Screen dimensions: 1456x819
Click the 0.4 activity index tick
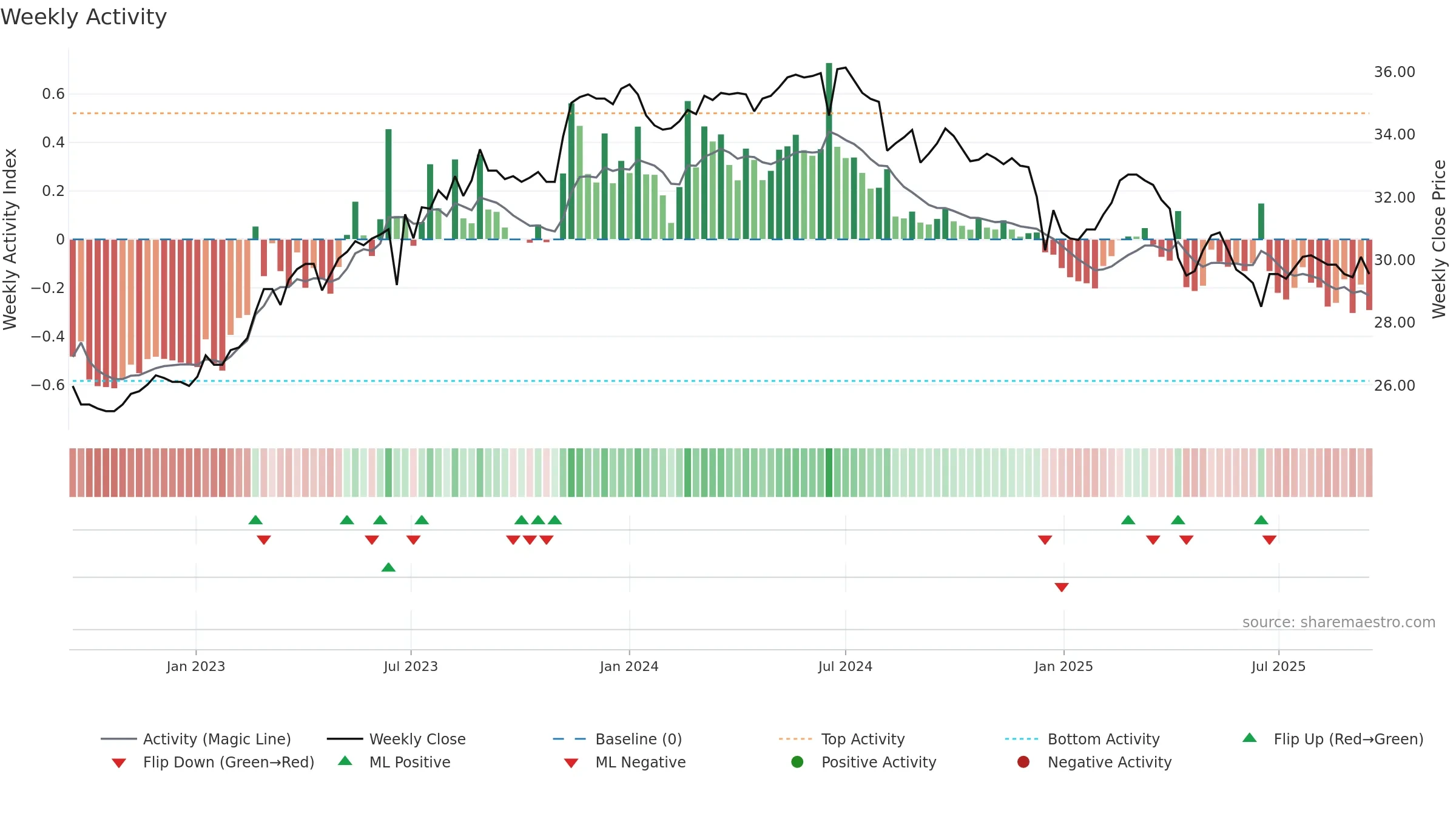coord(53,142)
